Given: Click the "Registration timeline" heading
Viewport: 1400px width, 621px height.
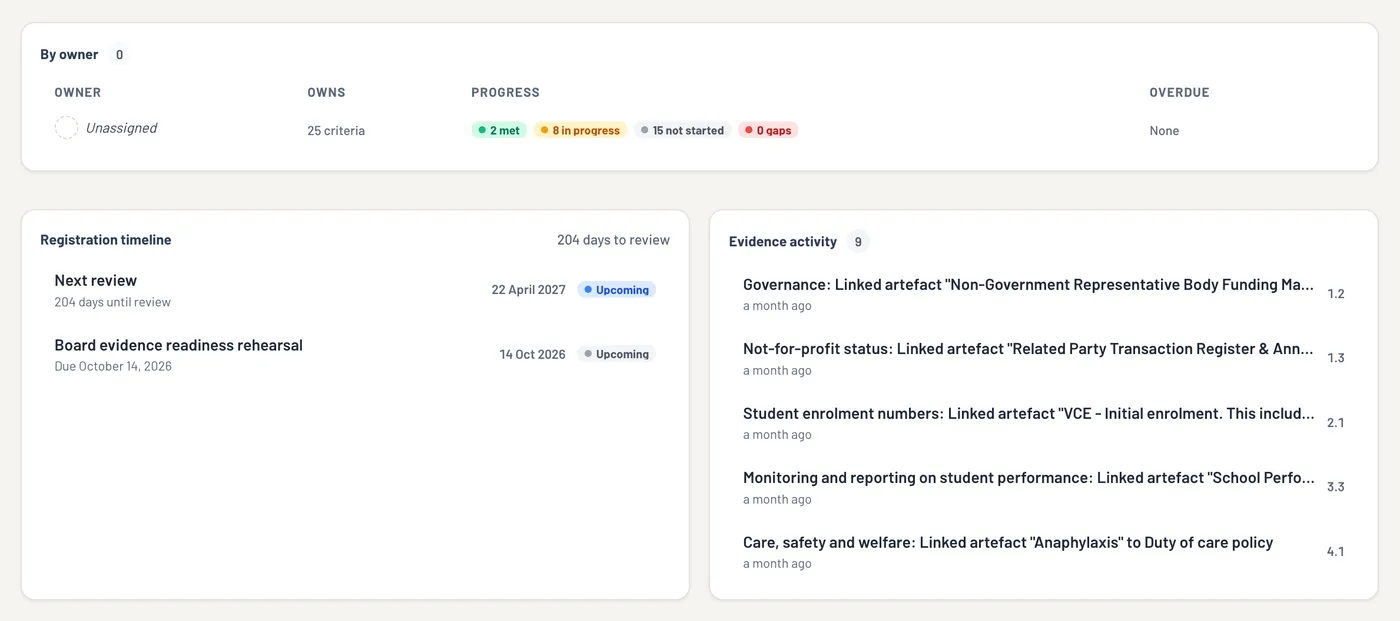Looking at the screenshot, I should tap(106, 240).
